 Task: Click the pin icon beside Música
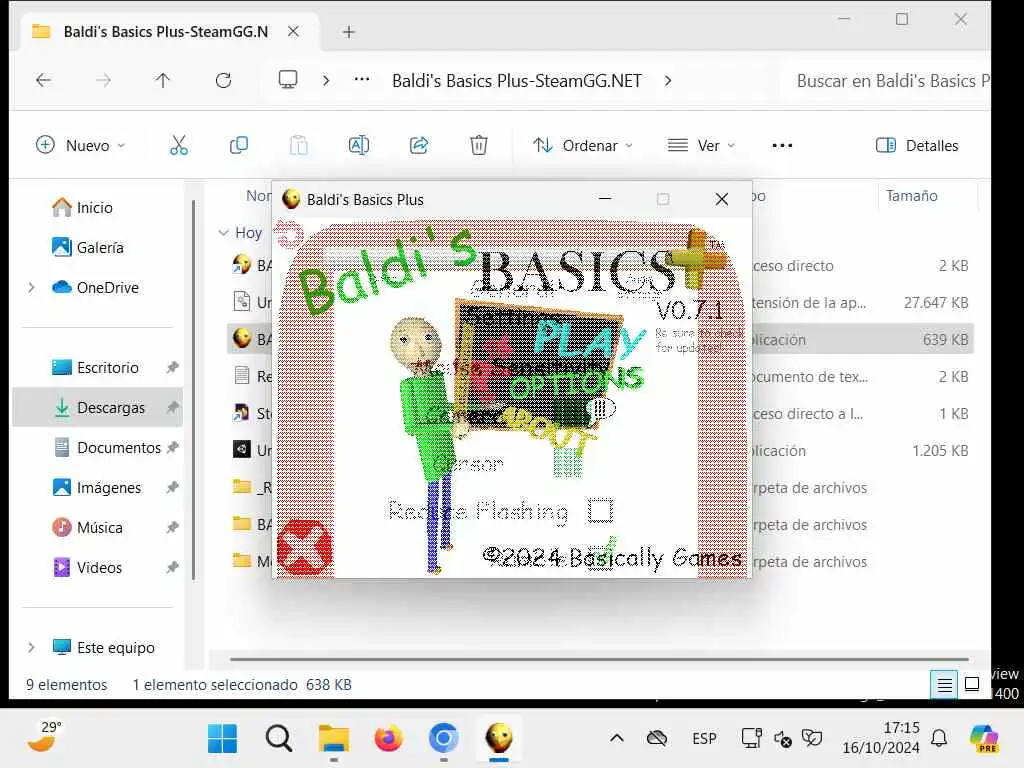[172, 527]
